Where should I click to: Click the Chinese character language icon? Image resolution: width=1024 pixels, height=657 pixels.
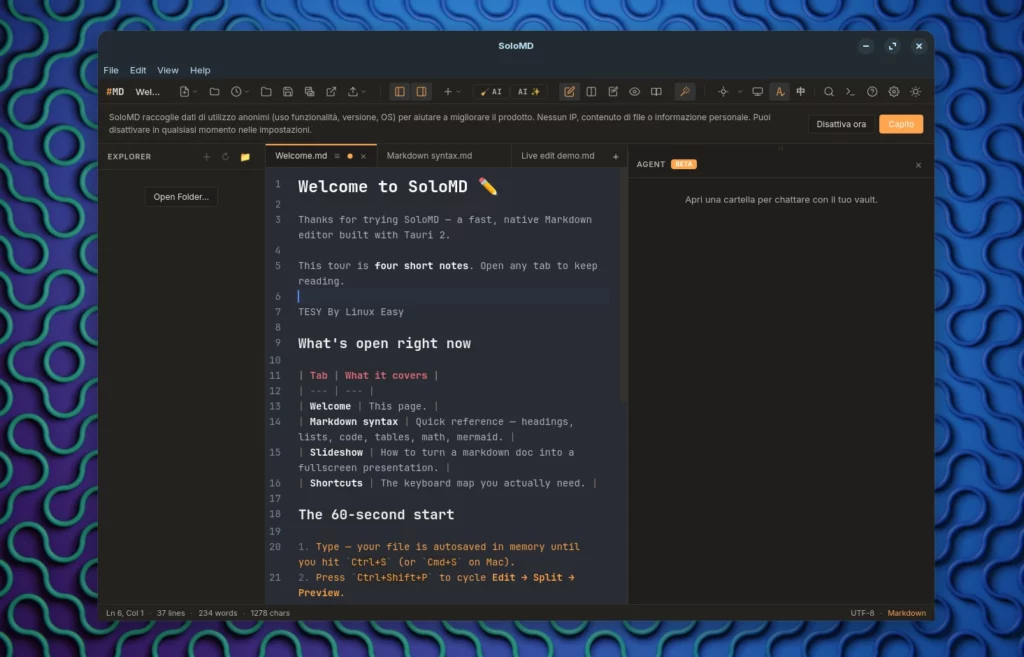(801, 92)
